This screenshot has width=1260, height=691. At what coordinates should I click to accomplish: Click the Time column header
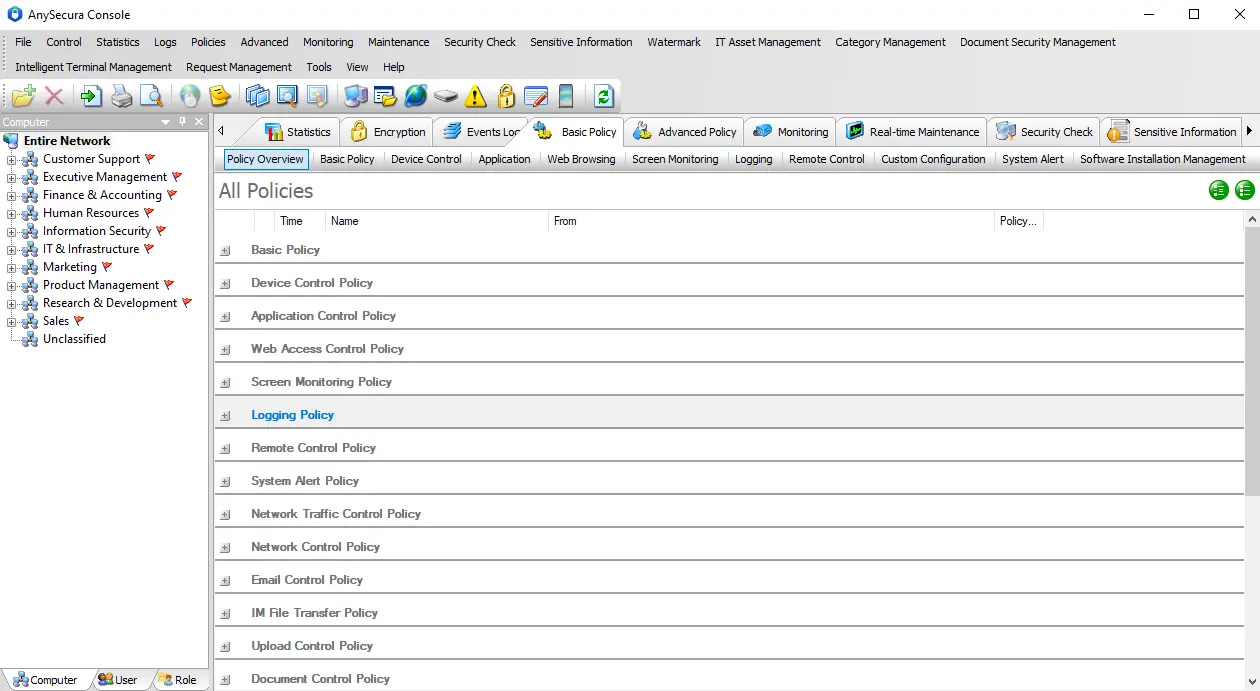click(299, 221)
